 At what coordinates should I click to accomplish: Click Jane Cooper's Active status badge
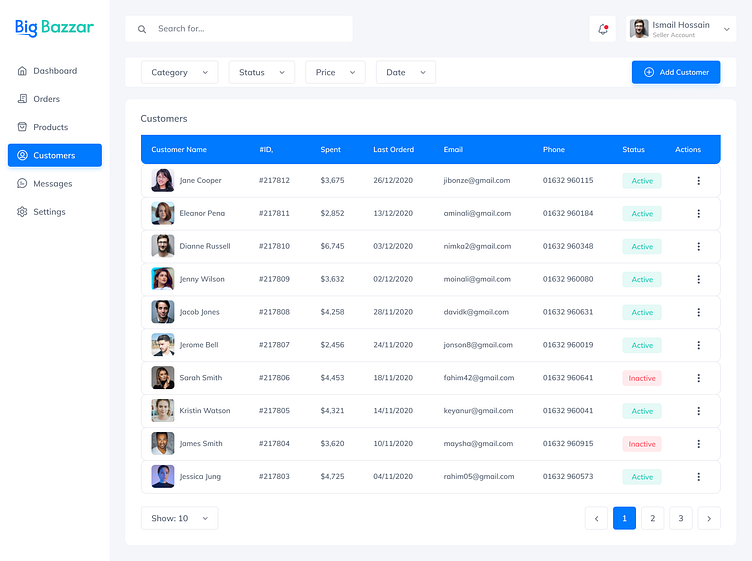pos(642,181)
